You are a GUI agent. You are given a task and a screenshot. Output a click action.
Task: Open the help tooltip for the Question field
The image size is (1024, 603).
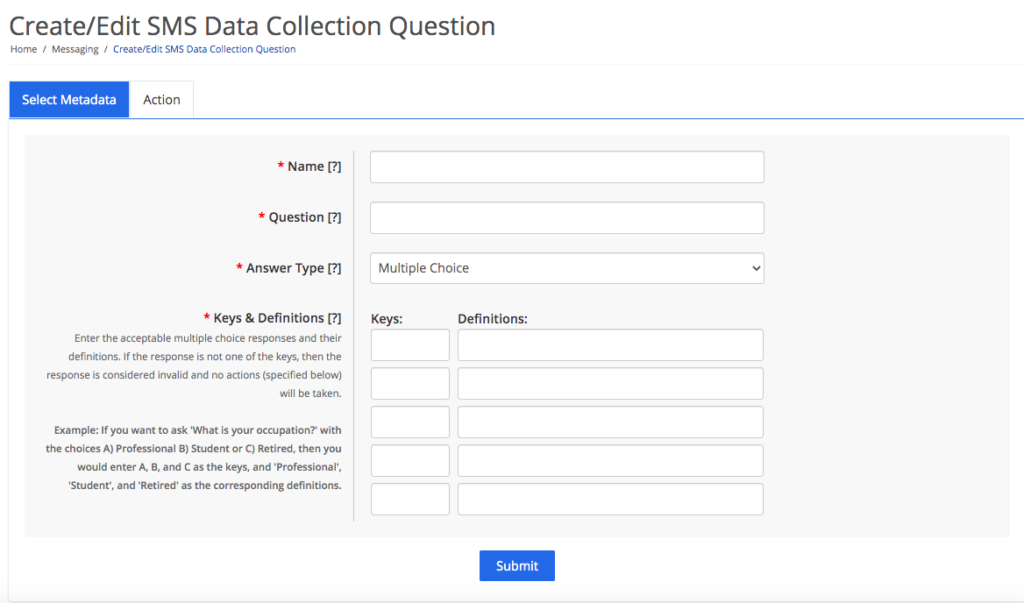334,217
